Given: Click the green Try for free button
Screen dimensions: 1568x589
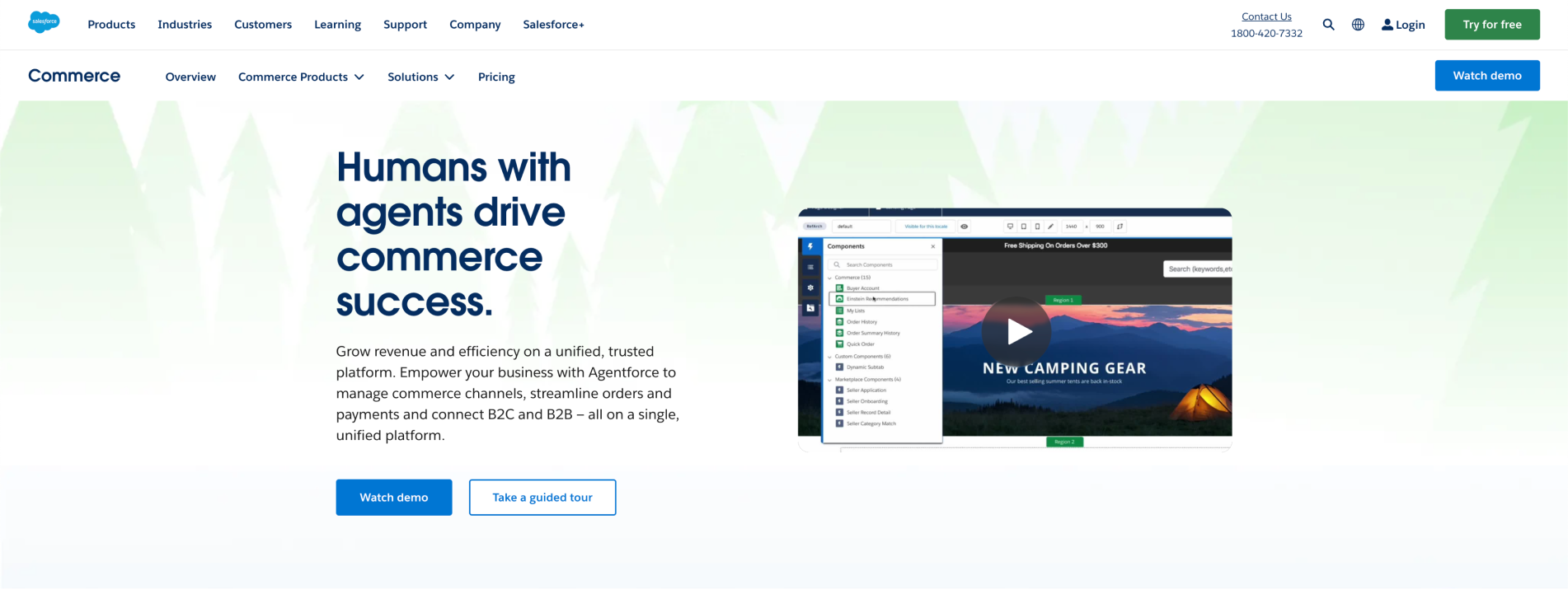Looking at the screenshot, I should (x=1492, y=25).
